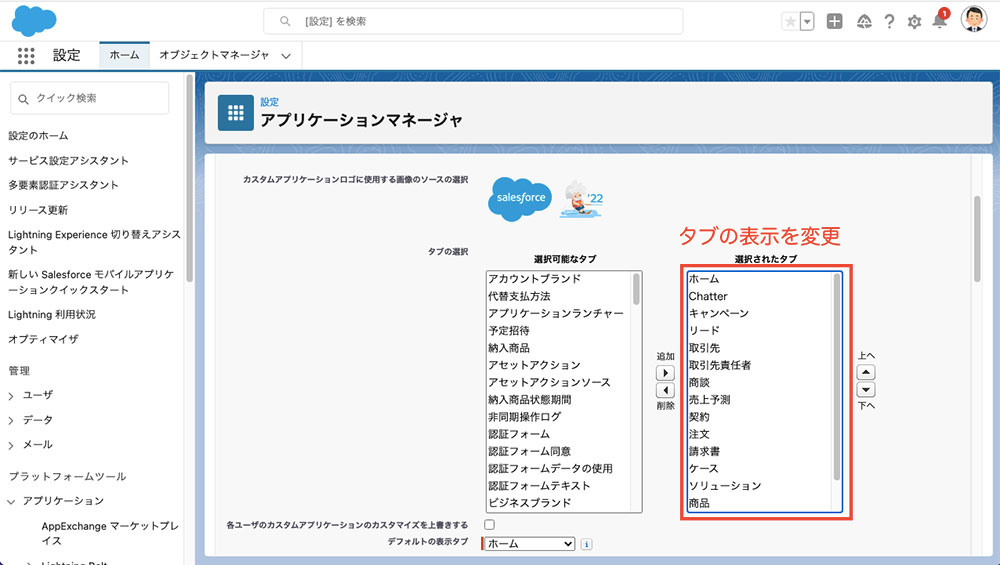Screen dimensions: 1000x565
Task: Select 商品 in selected tabs
Action: click(x=699, y=503)
